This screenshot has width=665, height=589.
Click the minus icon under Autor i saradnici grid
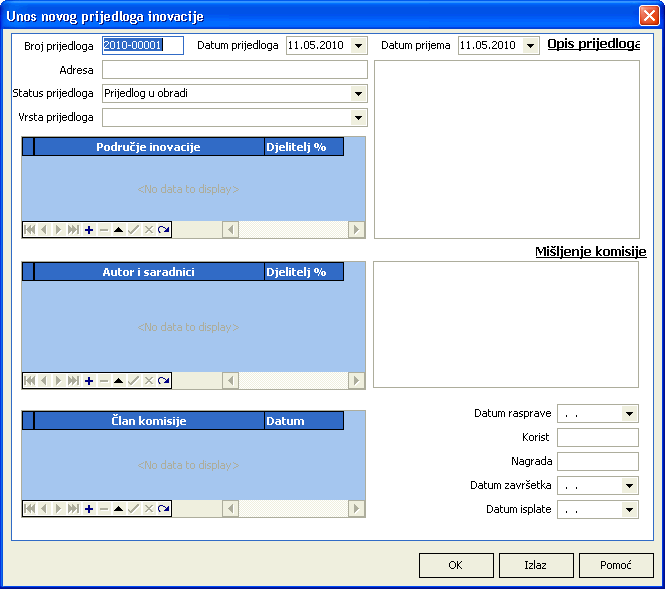coord(104,381)
